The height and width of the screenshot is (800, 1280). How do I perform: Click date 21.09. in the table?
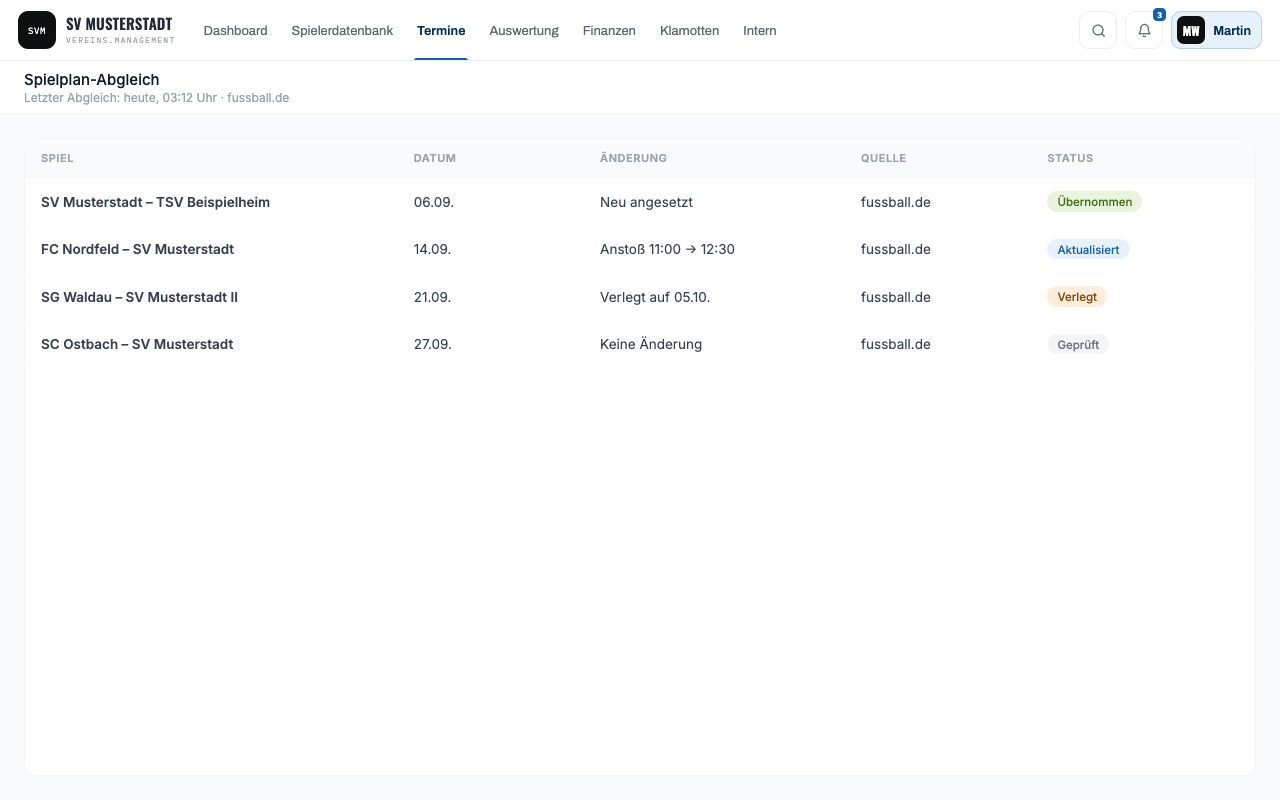[x=432, y=297]
